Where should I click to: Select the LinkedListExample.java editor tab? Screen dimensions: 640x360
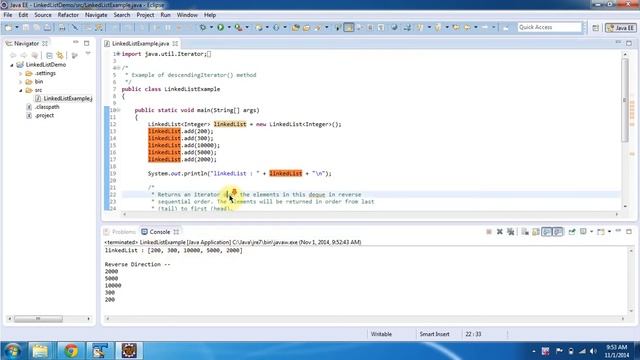pyautogui.click(x=140, y=43)
